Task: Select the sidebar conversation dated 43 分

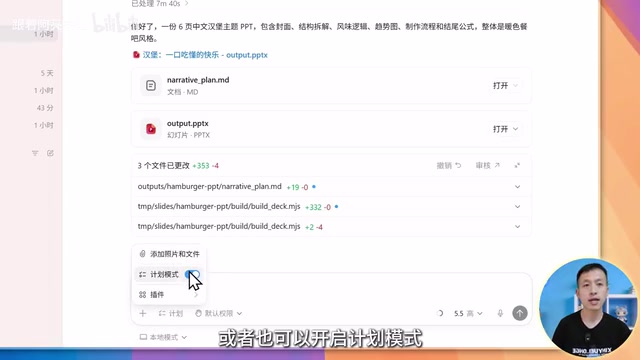Action: [x=45, y=108]
